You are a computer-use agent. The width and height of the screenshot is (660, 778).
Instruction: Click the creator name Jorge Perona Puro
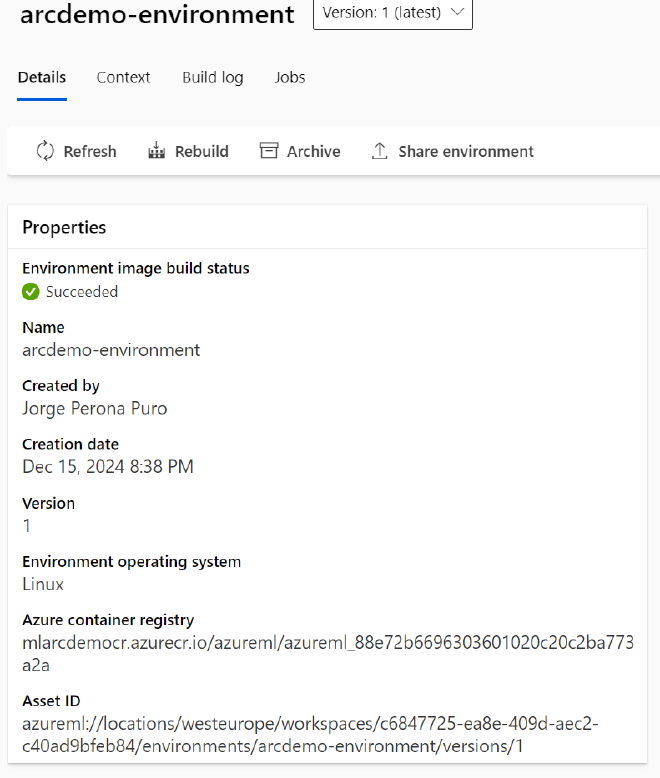[95, 408]
